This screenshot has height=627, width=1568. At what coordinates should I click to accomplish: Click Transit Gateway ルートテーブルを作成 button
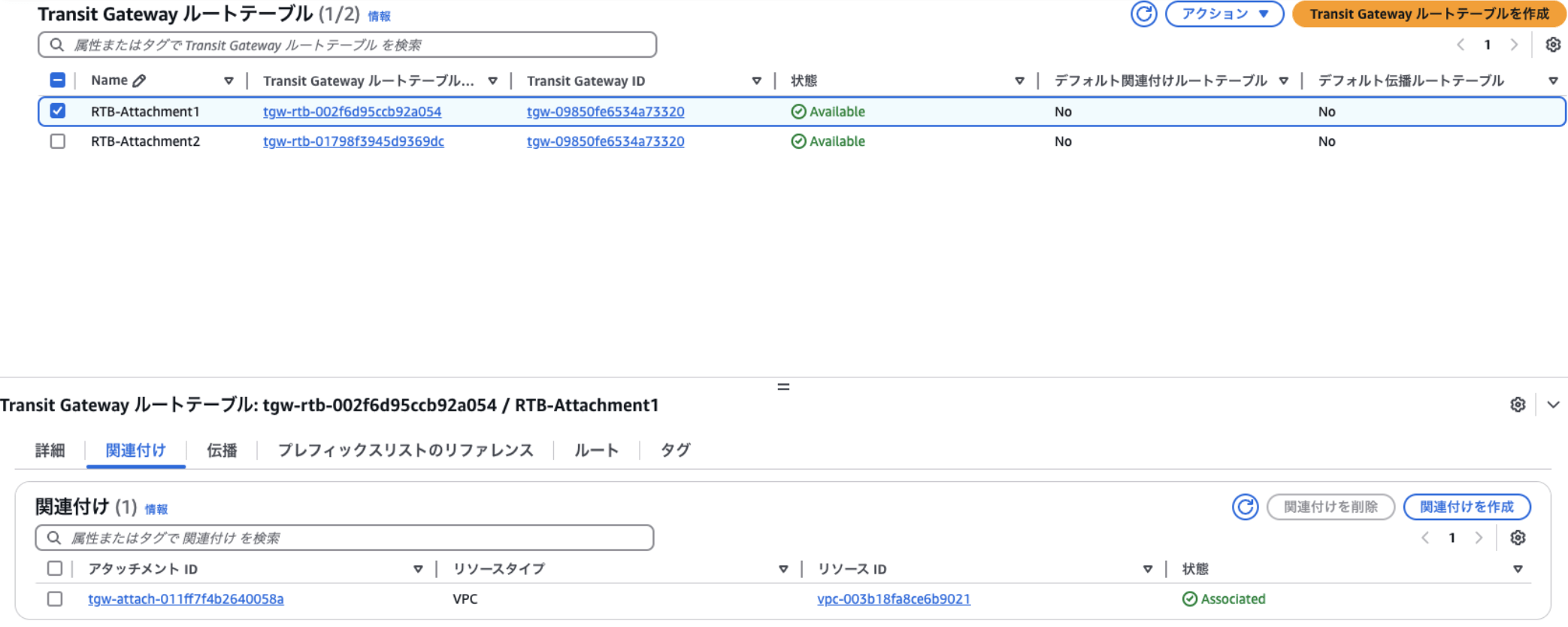click(x=1428, y=14)
